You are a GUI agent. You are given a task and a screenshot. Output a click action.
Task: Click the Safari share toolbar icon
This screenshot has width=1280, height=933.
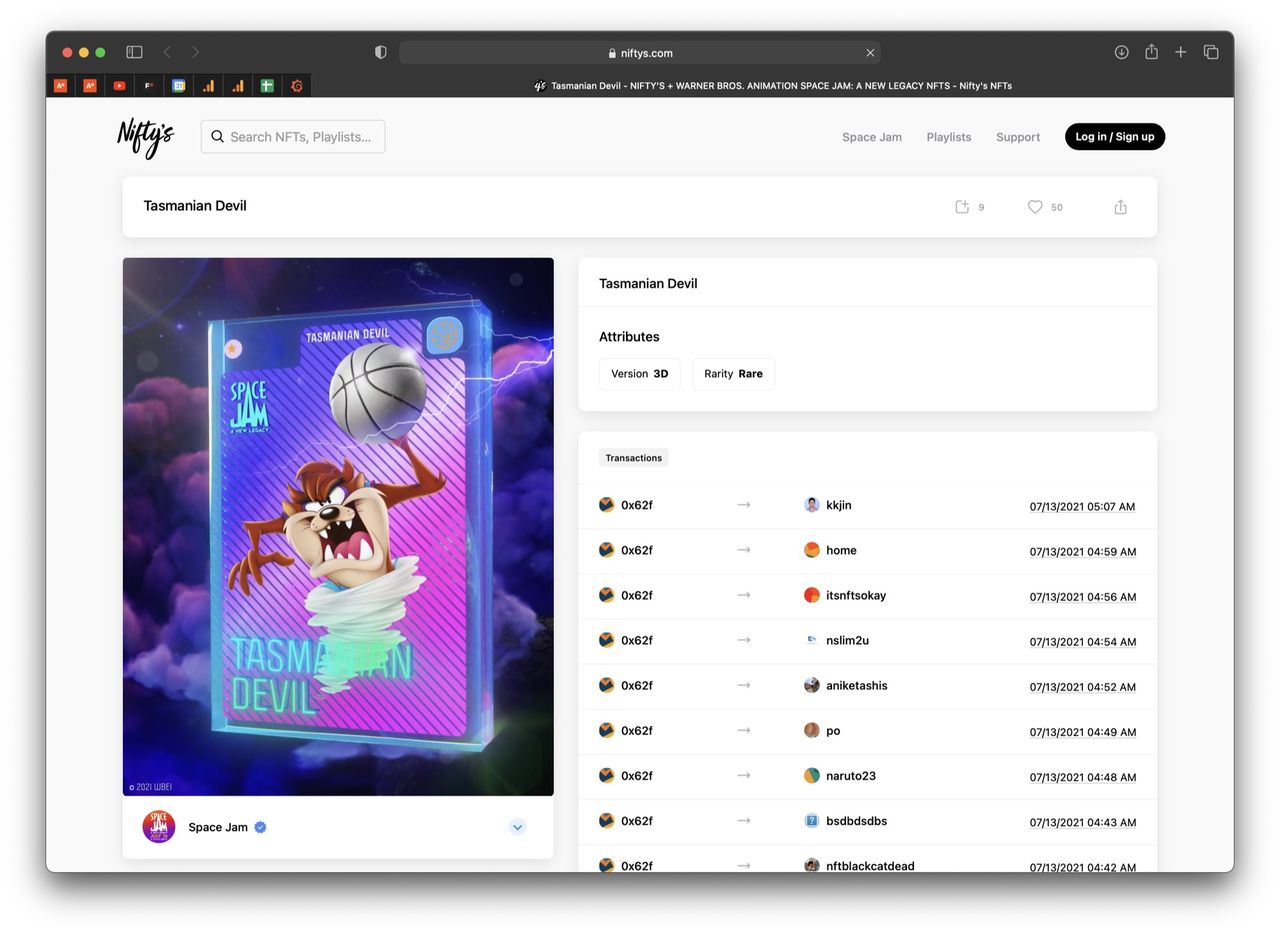(x=1151, y=52)
